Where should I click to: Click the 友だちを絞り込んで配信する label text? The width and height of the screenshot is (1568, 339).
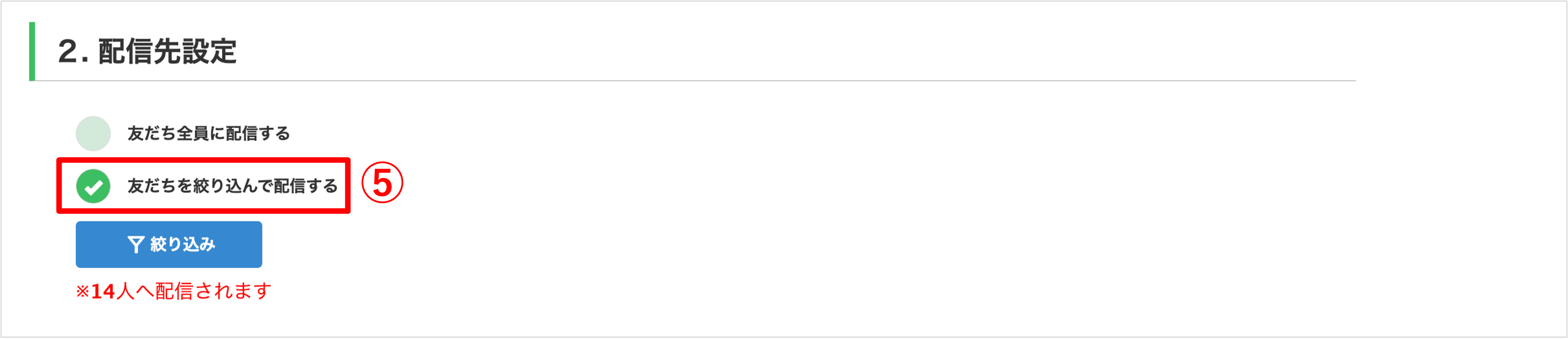232,186
